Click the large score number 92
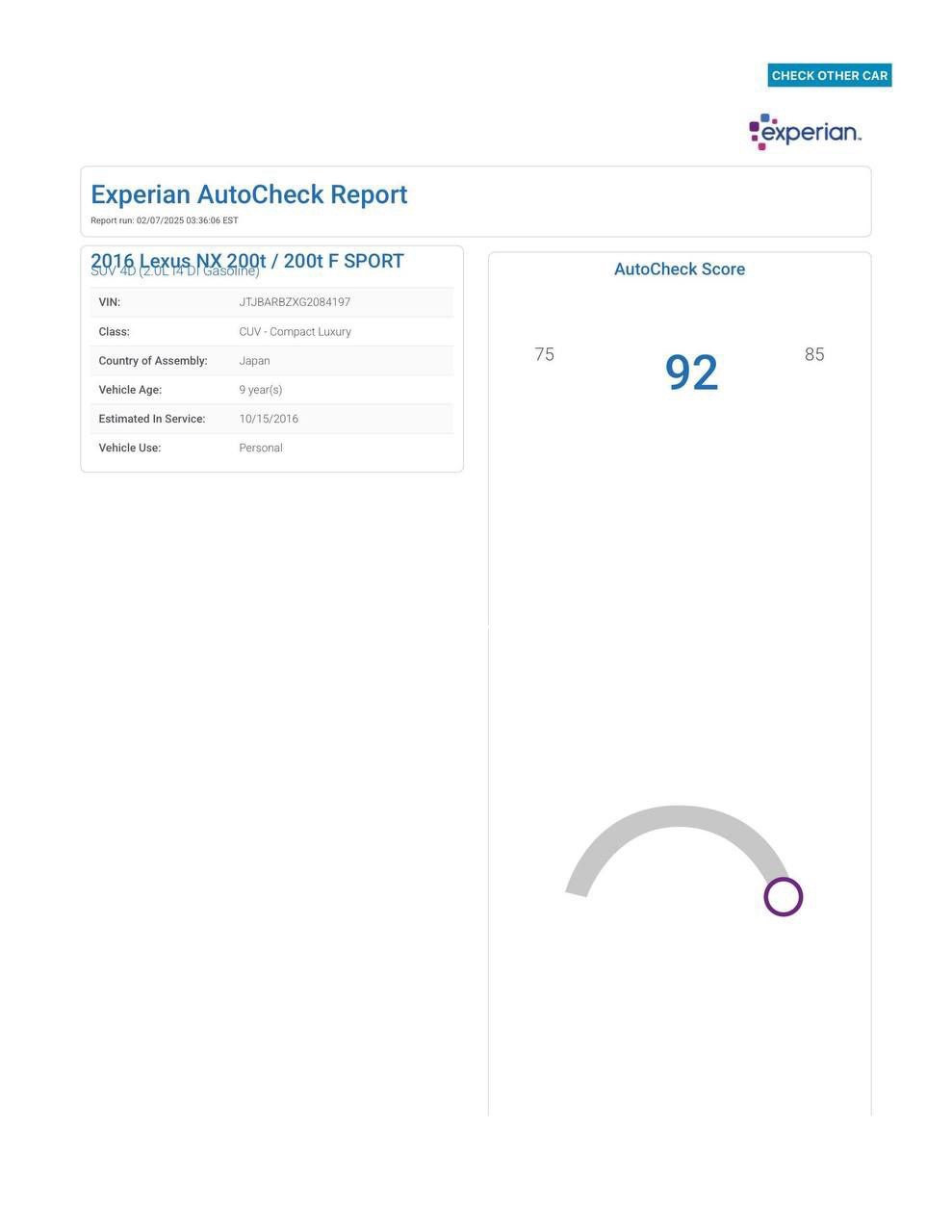The image size is (952, 1232). (691, 372)
